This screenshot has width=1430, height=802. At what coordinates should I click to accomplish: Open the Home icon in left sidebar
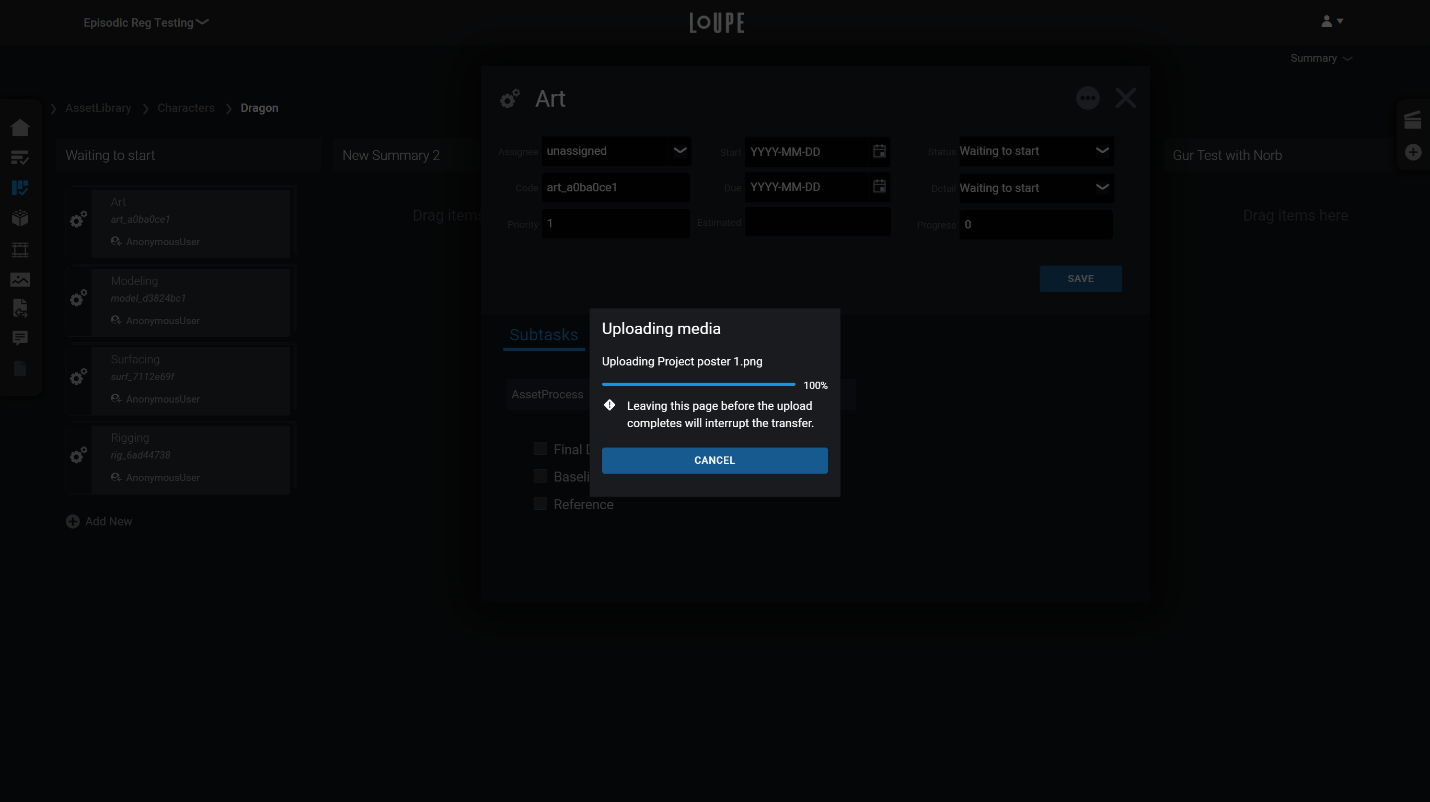[x=20, y=127]
